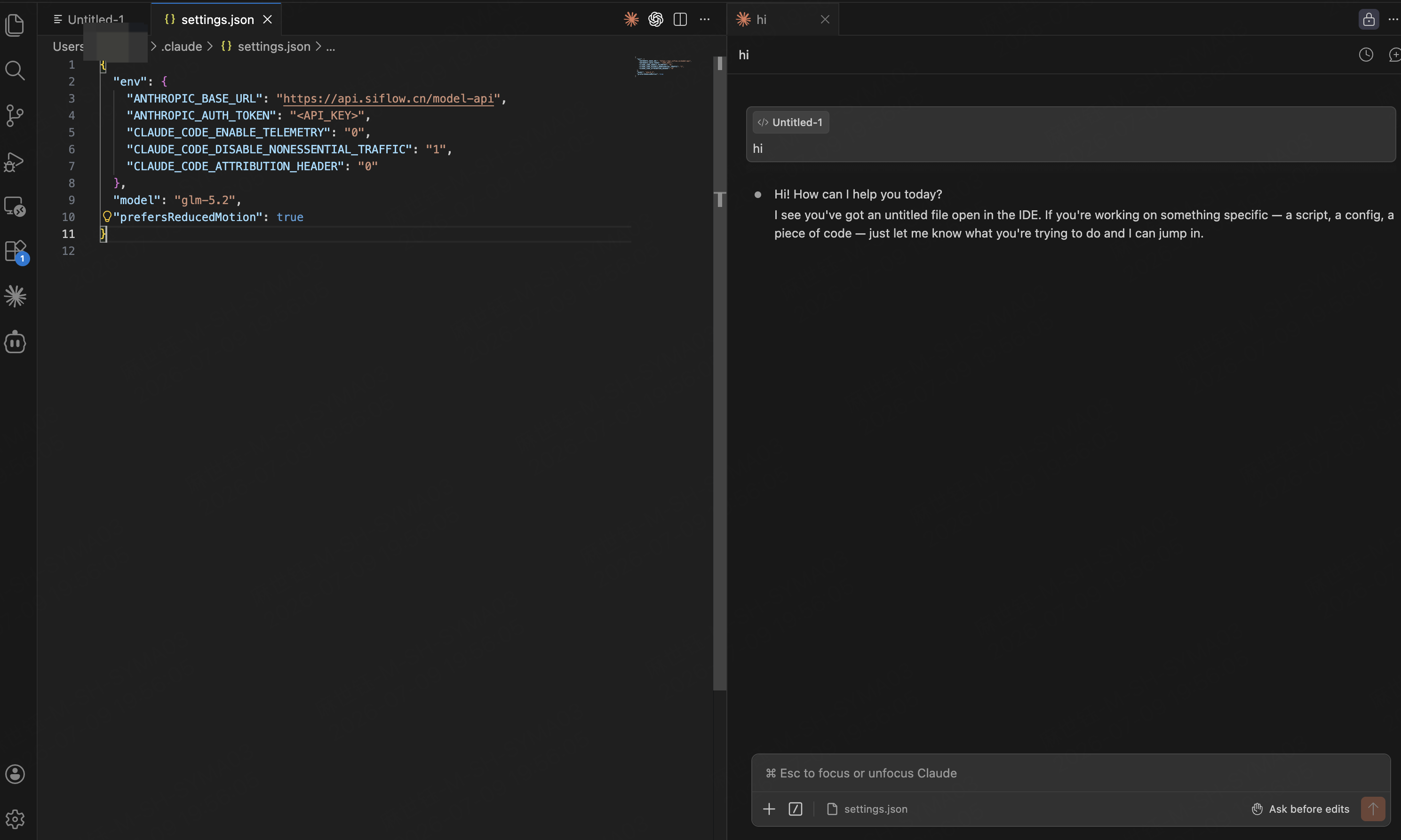Toggle the editor group lock icon

1368,19
